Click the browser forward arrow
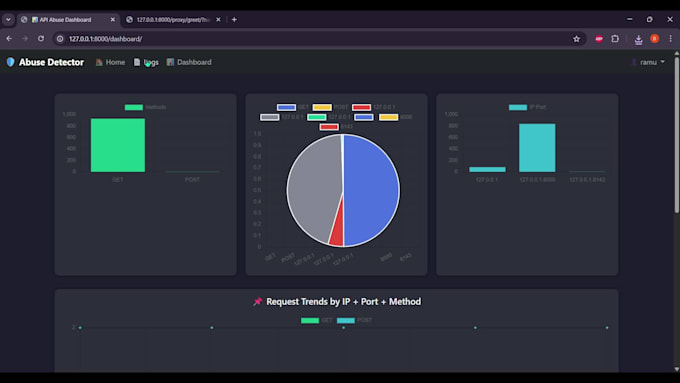 (25, 39)
